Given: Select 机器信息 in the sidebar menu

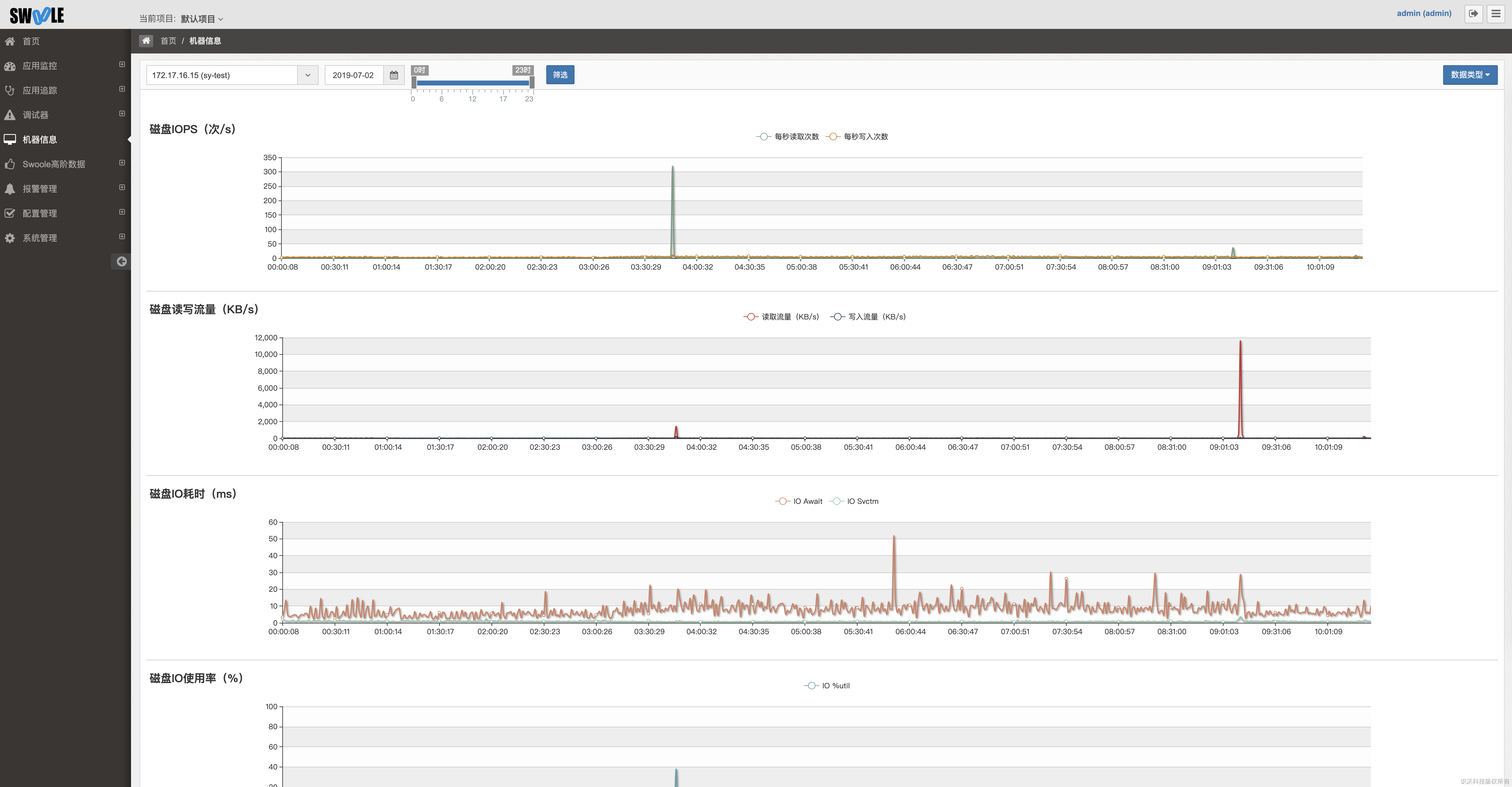Looking at the screenshot, I should (40, 140).
